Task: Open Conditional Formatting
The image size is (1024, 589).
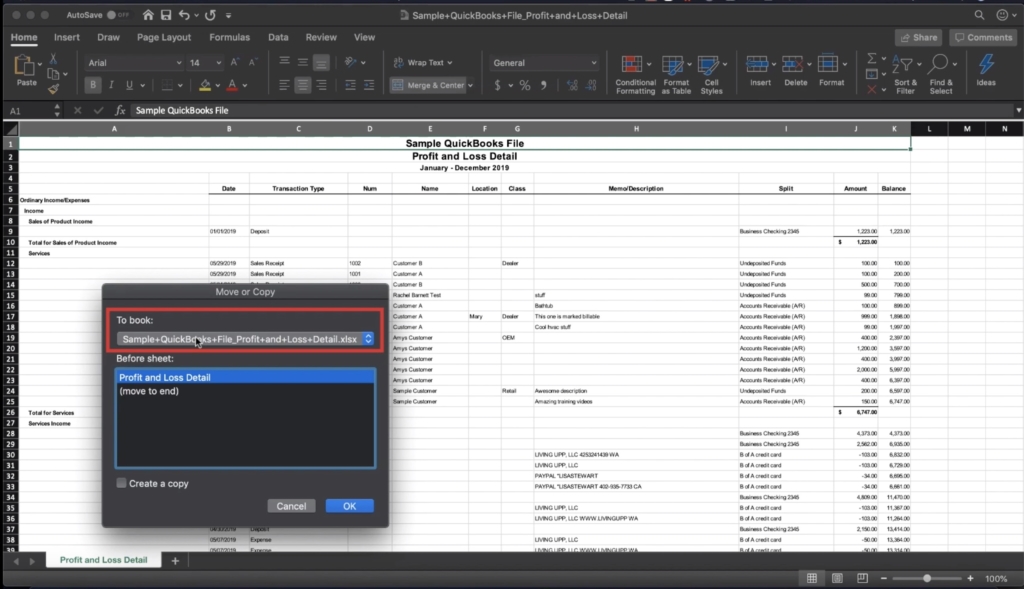Action: click(635, 74)
